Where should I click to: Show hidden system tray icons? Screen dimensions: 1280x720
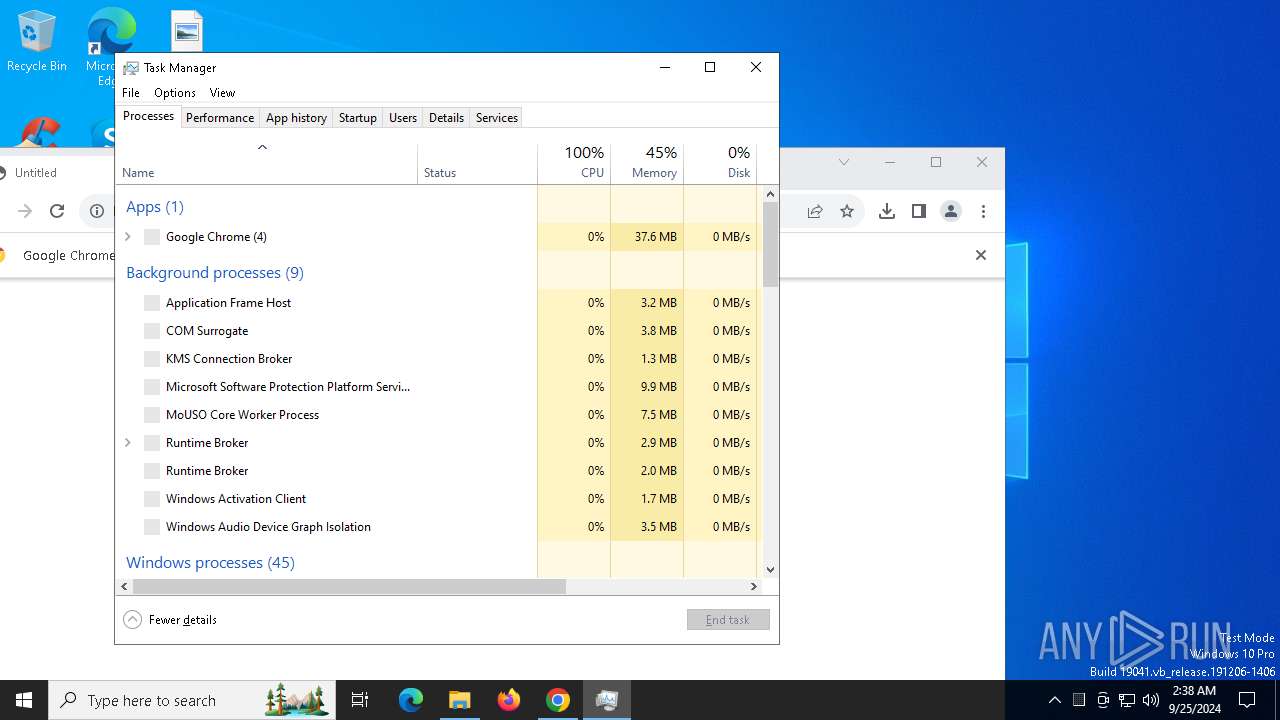tap(1055, 700)
